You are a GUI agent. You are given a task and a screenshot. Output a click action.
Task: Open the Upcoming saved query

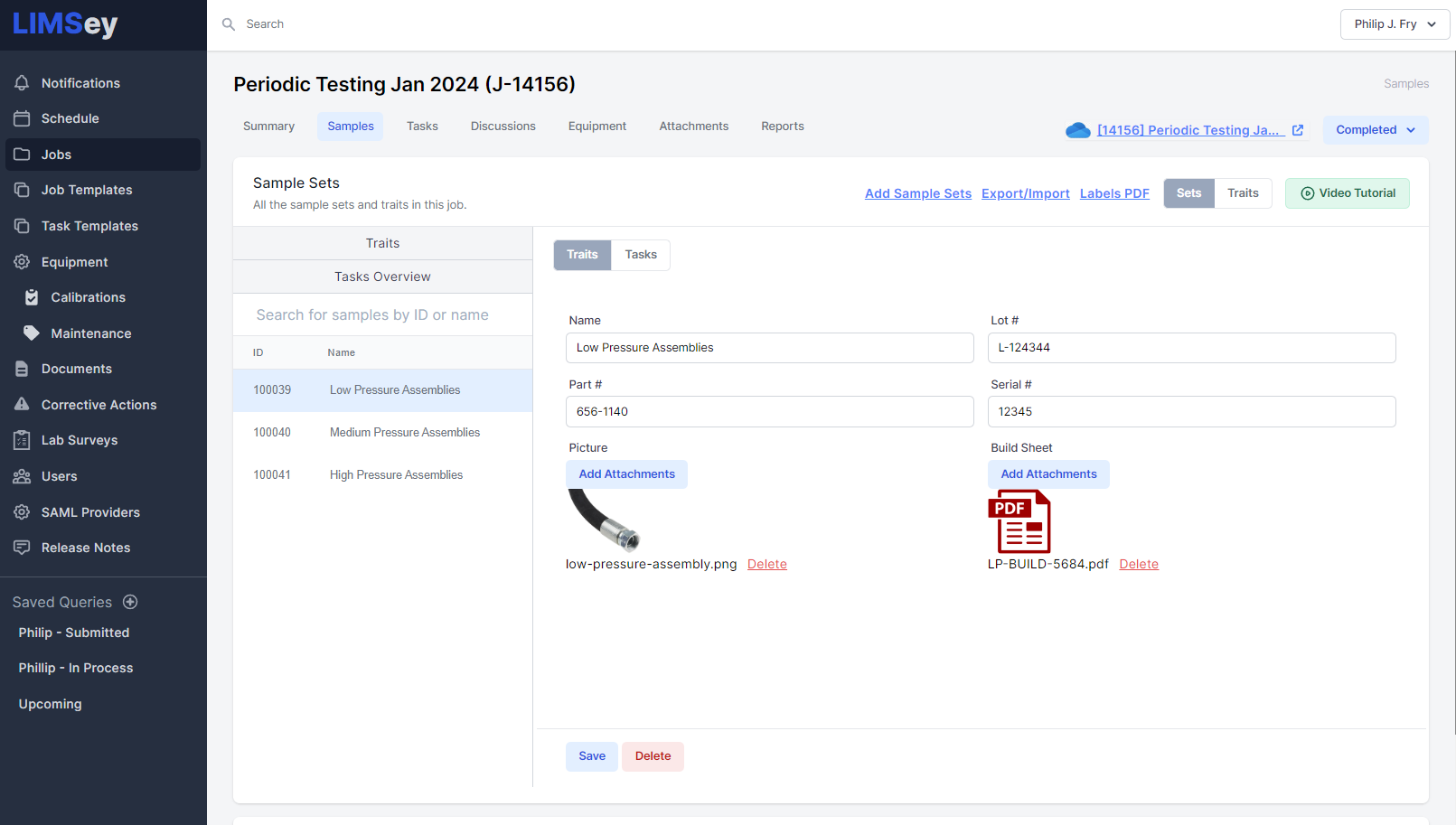click(x=51, y=704)
